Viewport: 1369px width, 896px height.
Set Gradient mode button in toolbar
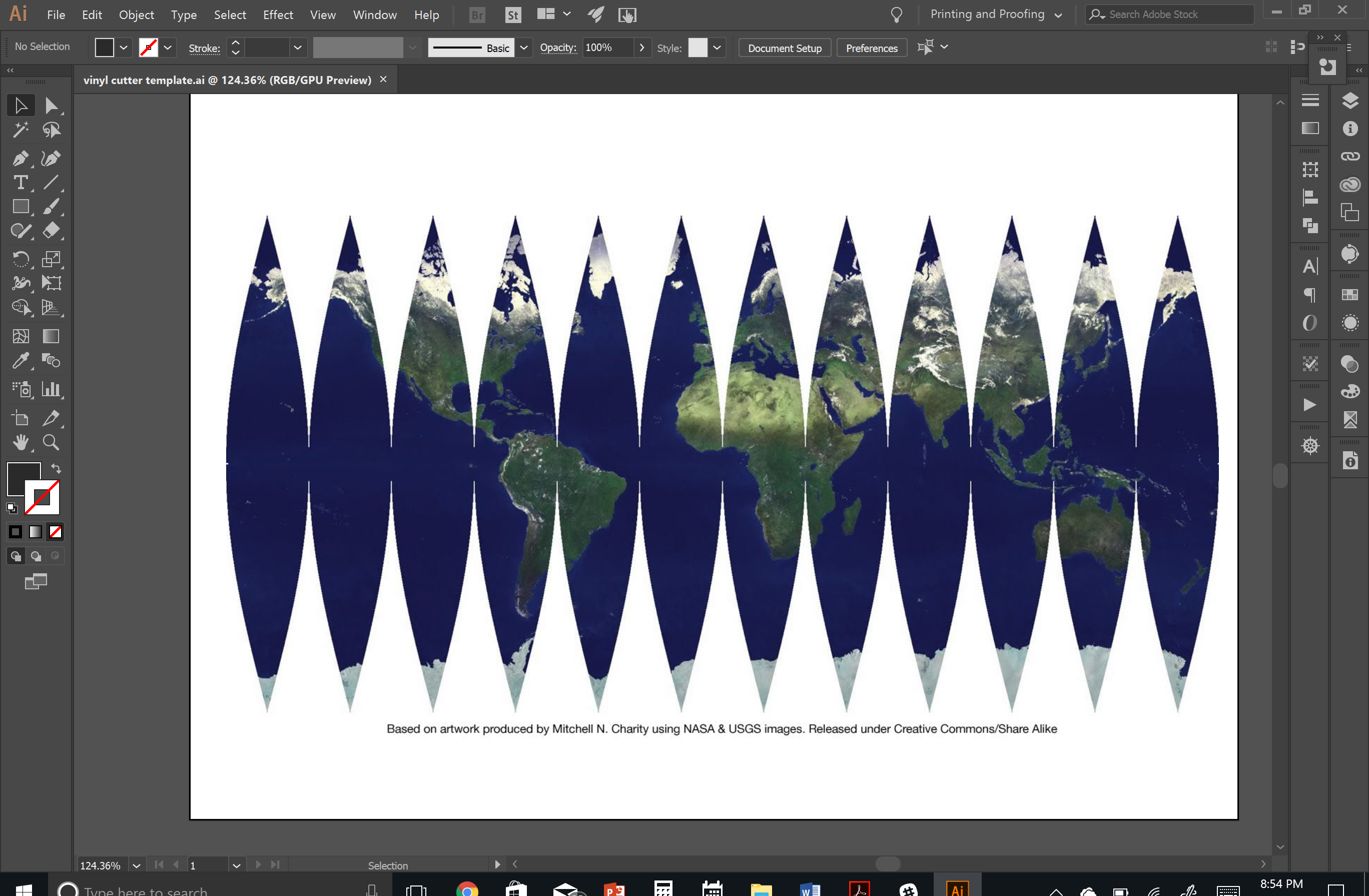[x=36, y=532]
